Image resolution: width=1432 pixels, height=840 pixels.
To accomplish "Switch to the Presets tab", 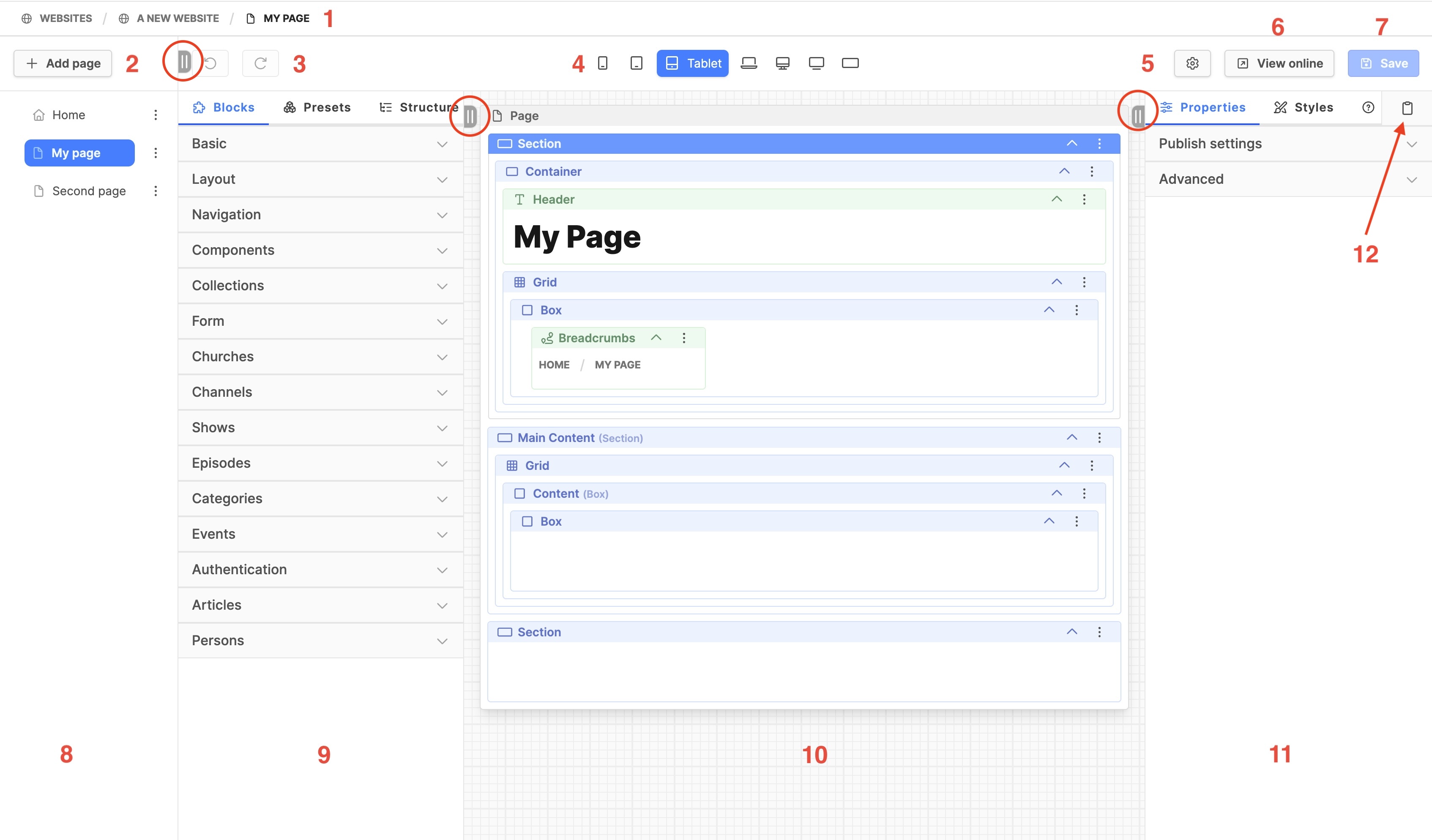I will tap(317, 107).
